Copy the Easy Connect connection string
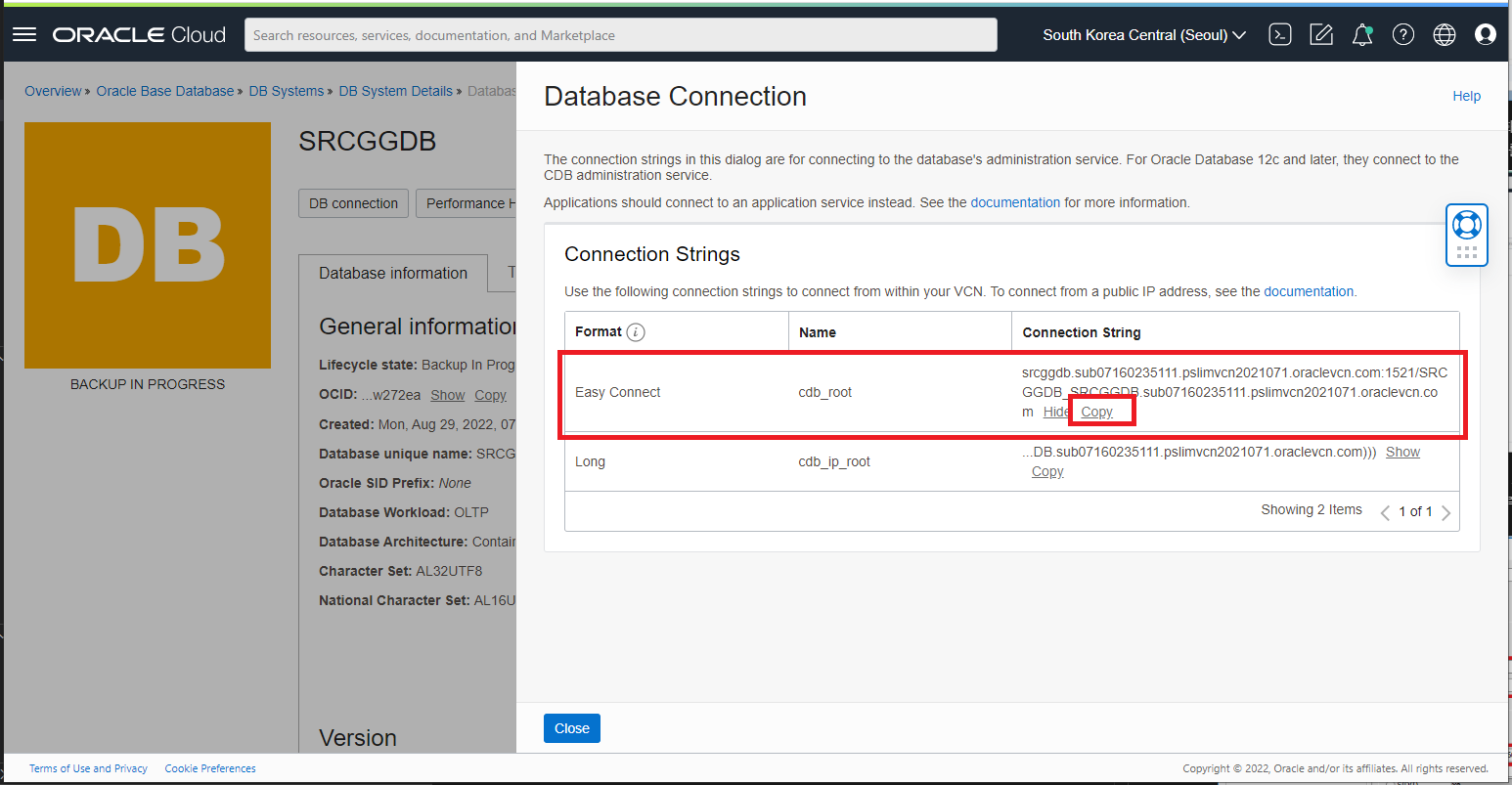The width and height of the screenshot is (1512, 785). point(1096,412)
